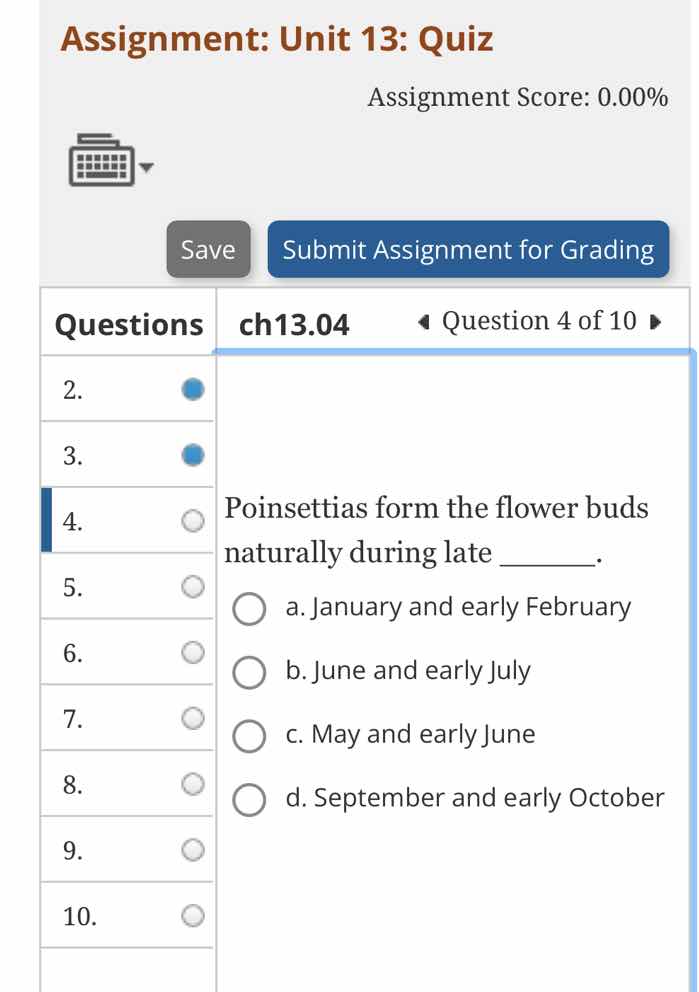Expand the keyboard dropdown arrow
This screenshot has height=992, width=699.
[x=147, y=167]
